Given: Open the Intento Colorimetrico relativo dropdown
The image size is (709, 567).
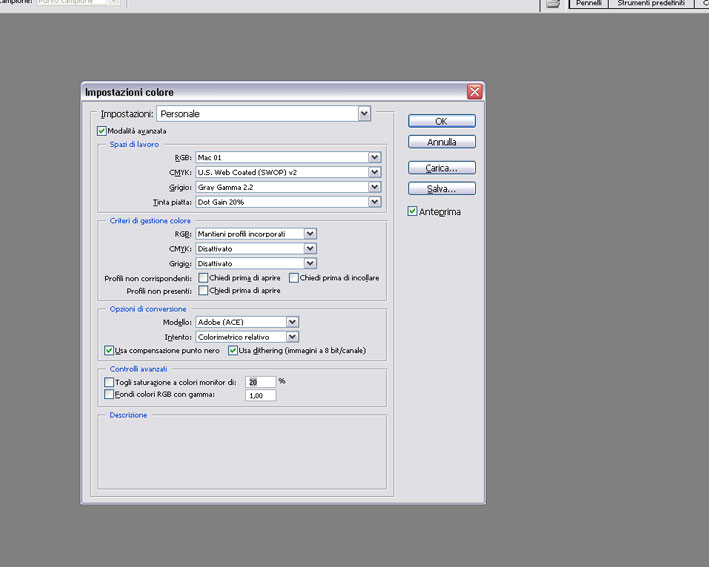Looking at the screenshot, I should 292,337.
